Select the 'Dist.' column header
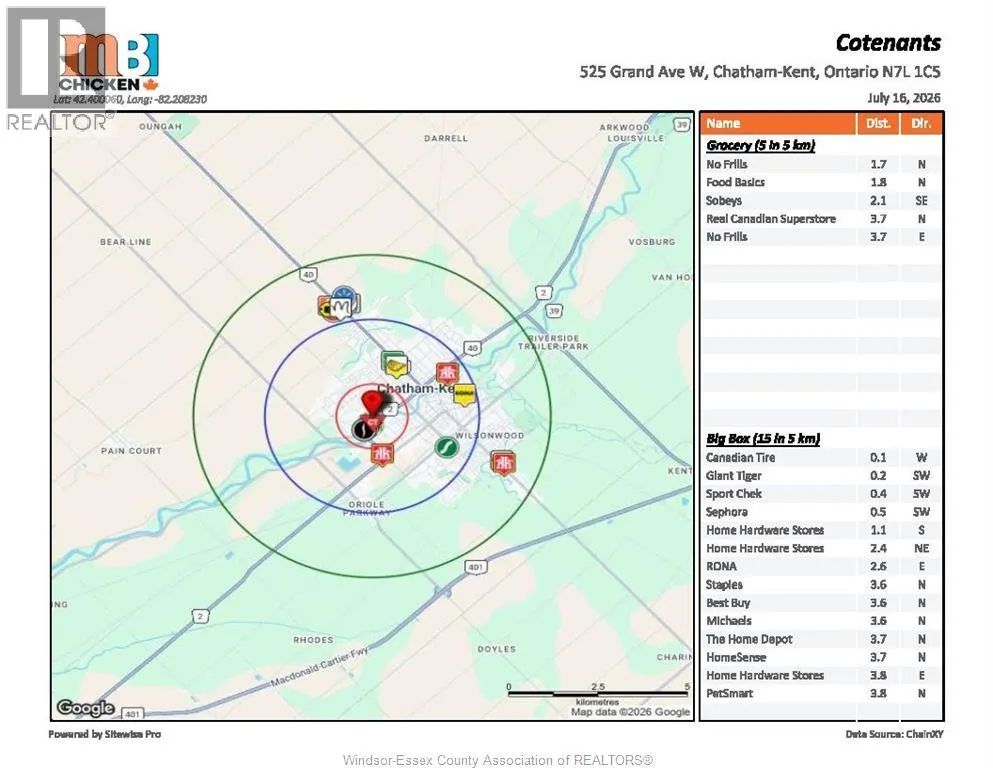The height and width of the screenshot is (768, 993). 878,123
